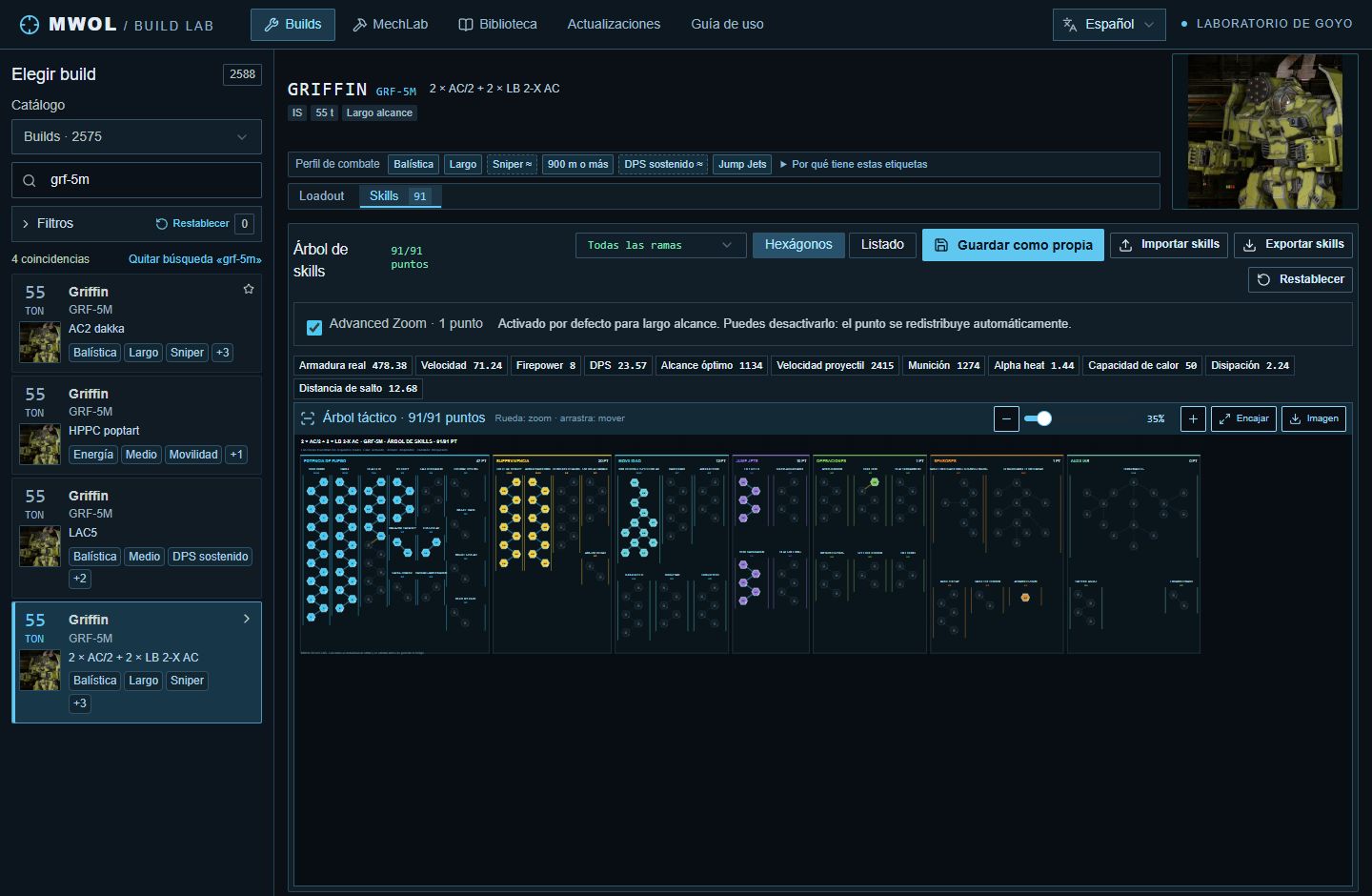Image resolution: width=1372 pixels, height=896 pixels.
Task: Open the Todas las ramas branch dropdown
Action: point(660,245)
